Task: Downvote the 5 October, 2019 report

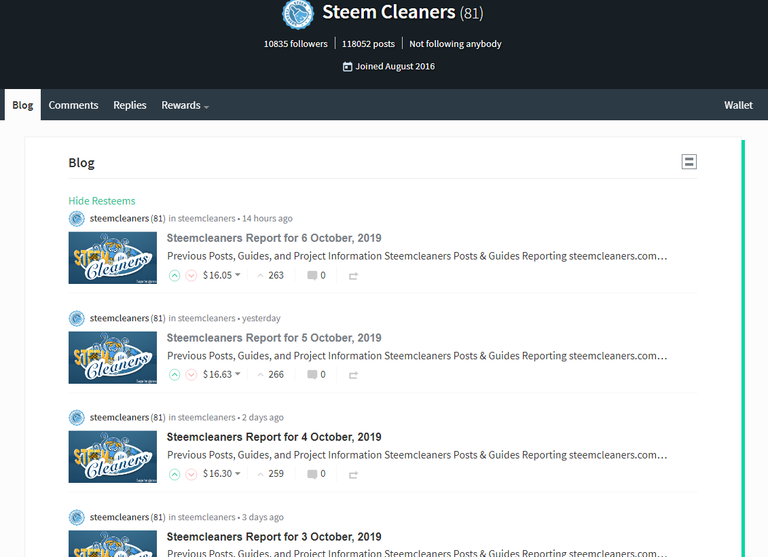Action: tap(191, 375)
